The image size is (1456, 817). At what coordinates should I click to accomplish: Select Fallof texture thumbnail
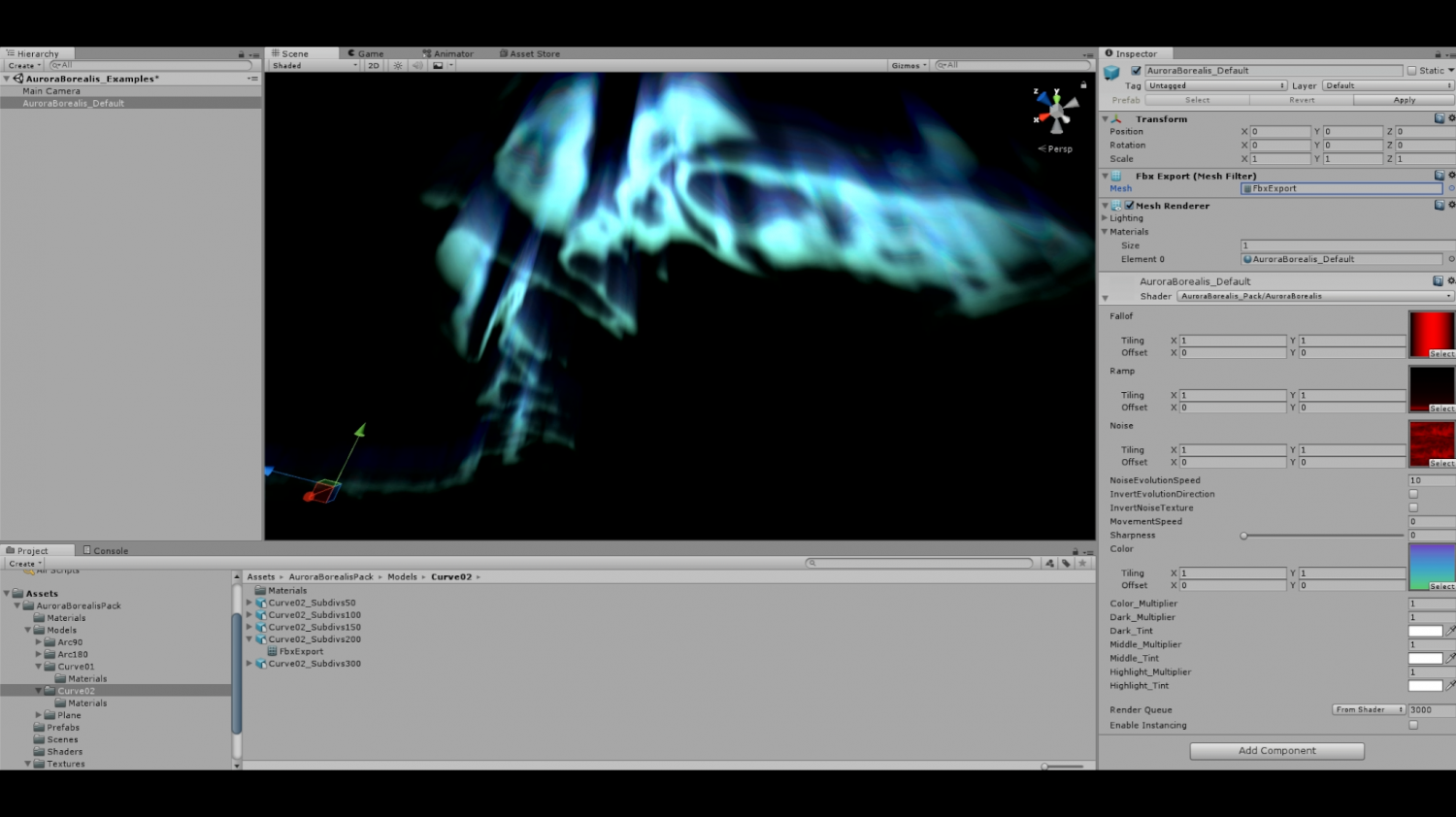[1432, 335]
